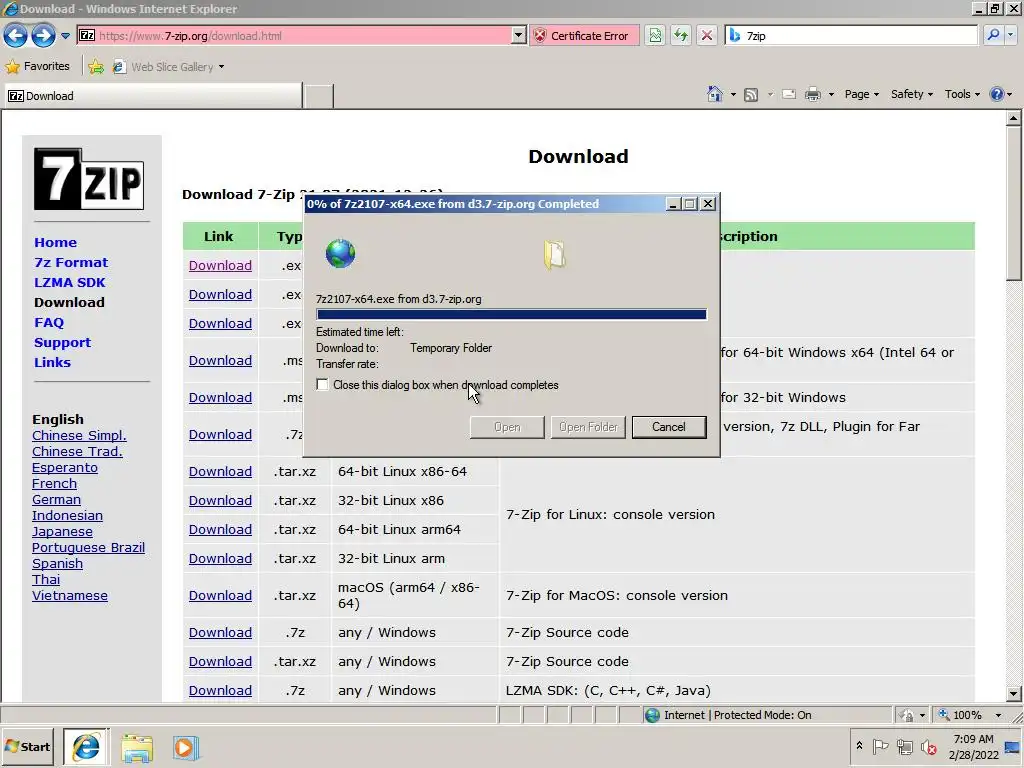This screenshot has height=768, width=1024.
Task: Click the Read Mail icon
Action: (x=789, y=94)
